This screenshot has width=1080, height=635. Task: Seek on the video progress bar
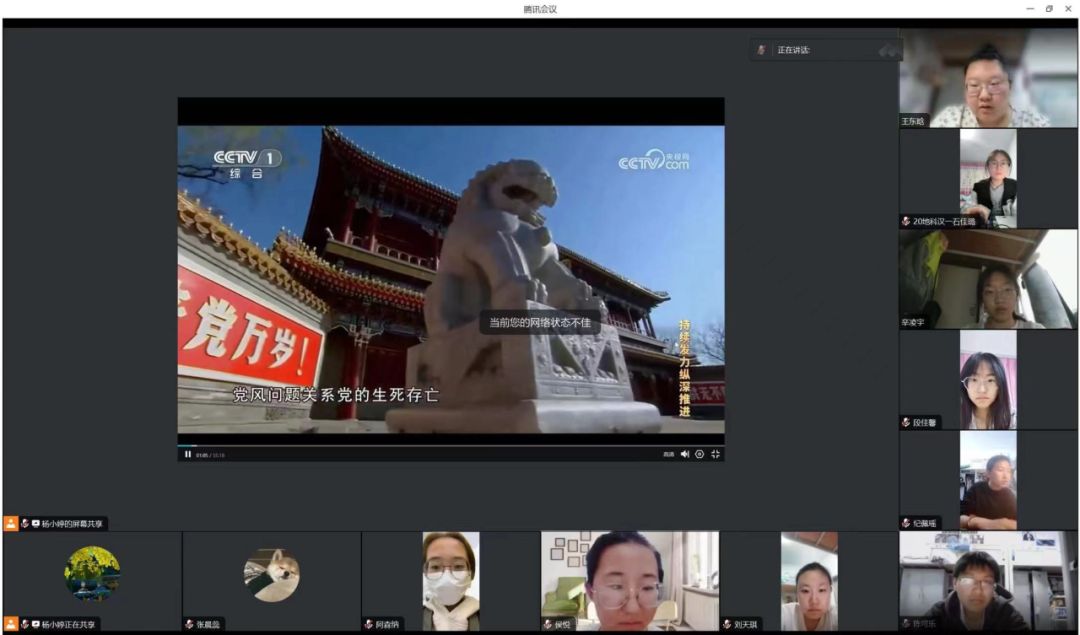[x=451, y=446]
